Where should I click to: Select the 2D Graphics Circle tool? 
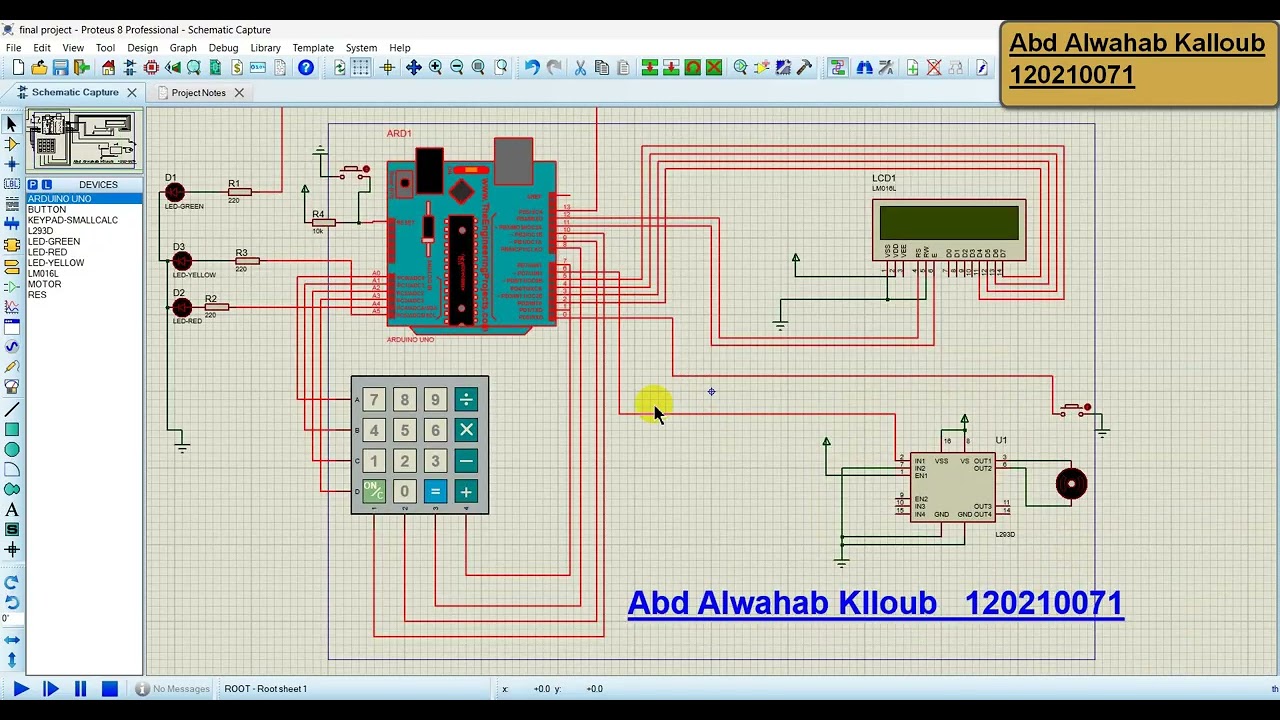click(12, 450)
